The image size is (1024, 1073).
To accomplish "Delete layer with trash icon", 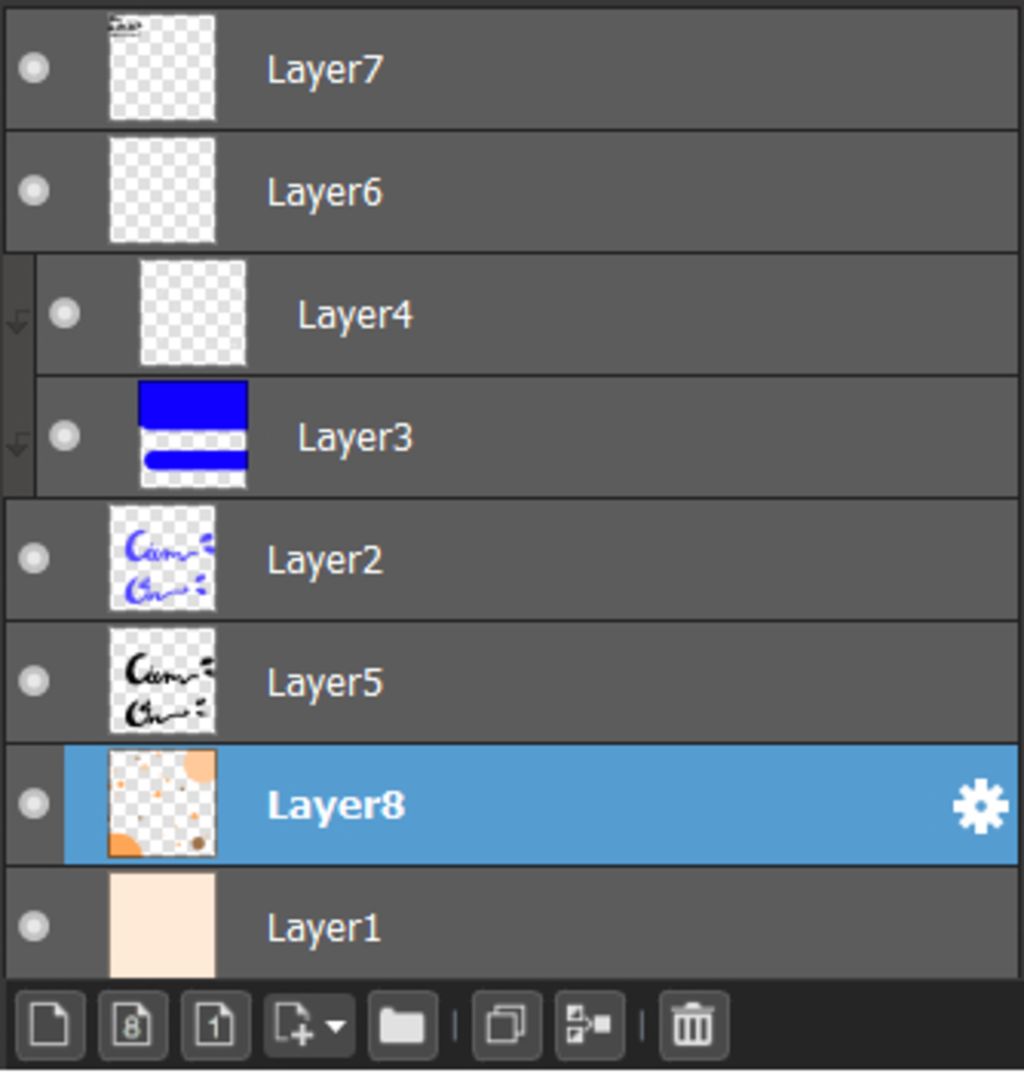I will (693, 1024).
